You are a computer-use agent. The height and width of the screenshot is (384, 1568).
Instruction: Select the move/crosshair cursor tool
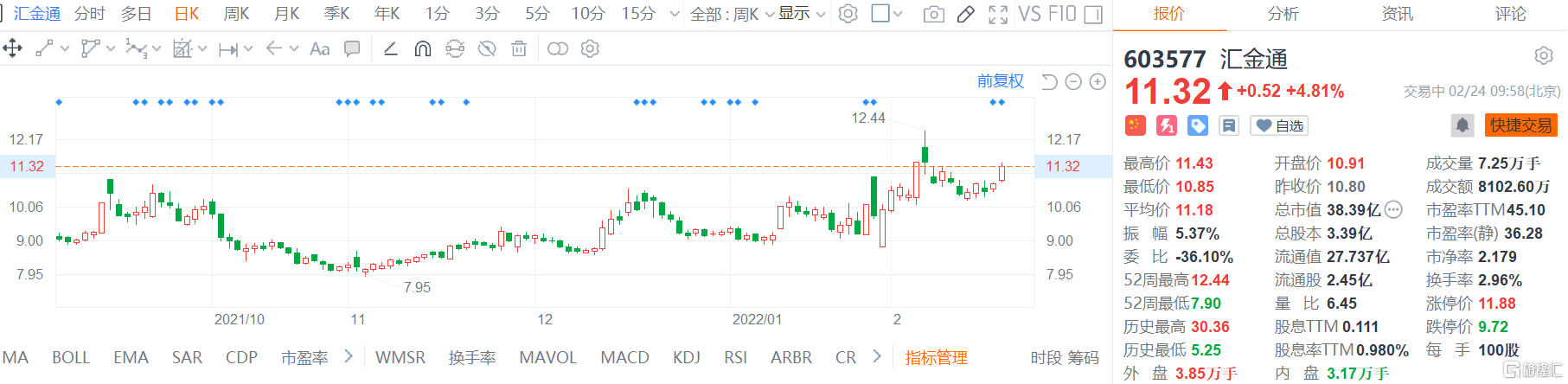(12, 48)
